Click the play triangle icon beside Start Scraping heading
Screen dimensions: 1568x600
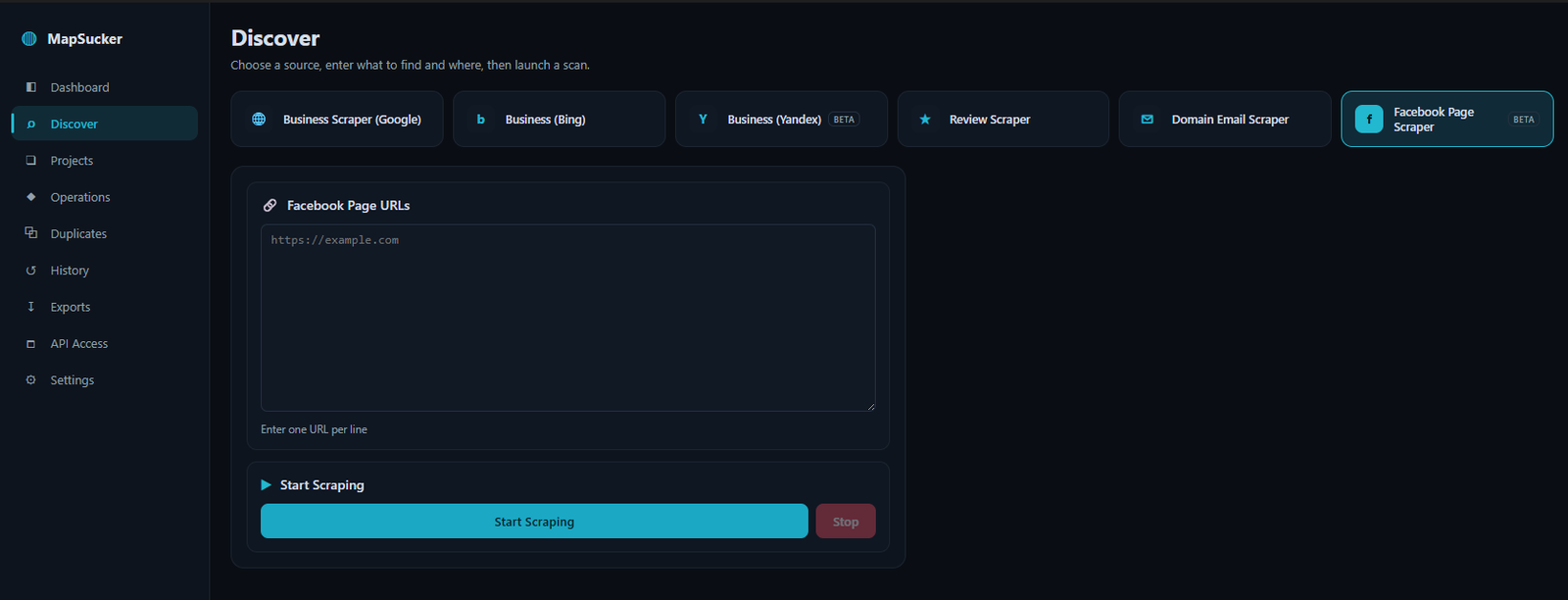pyautogui.click(x=266, y=484)
